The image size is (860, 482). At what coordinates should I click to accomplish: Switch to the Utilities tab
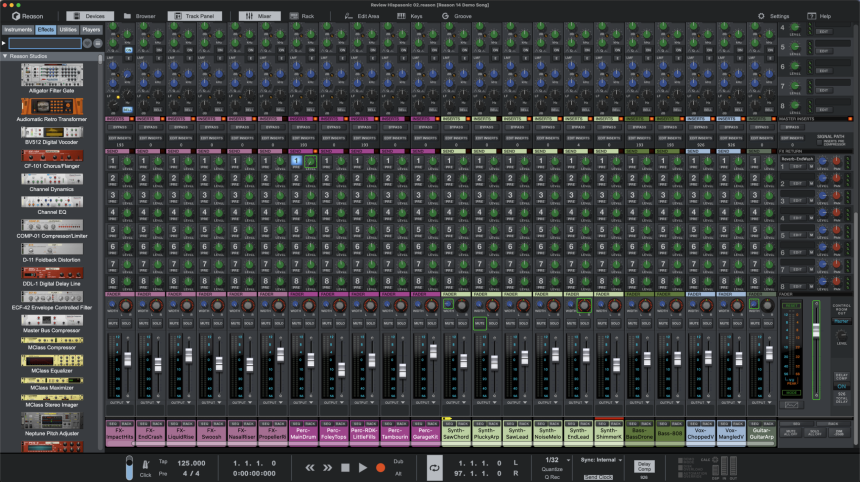coord(68,30)
